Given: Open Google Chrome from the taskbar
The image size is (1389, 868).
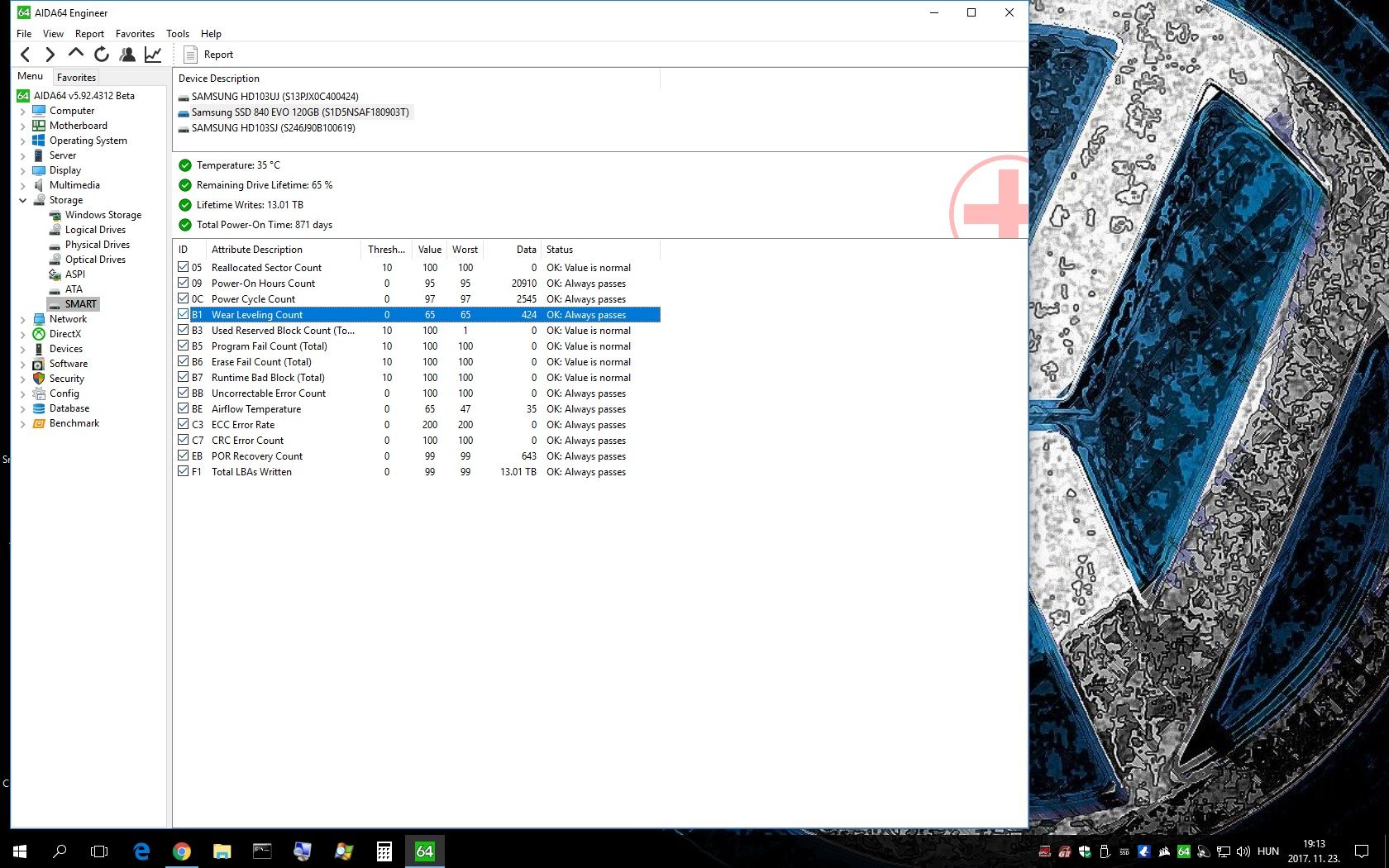Looking at the screenshot, I should click(x=182, y=851).
